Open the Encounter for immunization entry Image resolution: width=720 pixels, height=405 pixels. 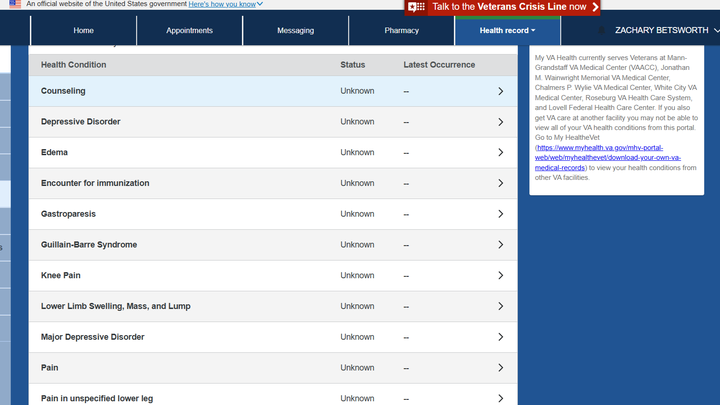click(x=95, y=183)
